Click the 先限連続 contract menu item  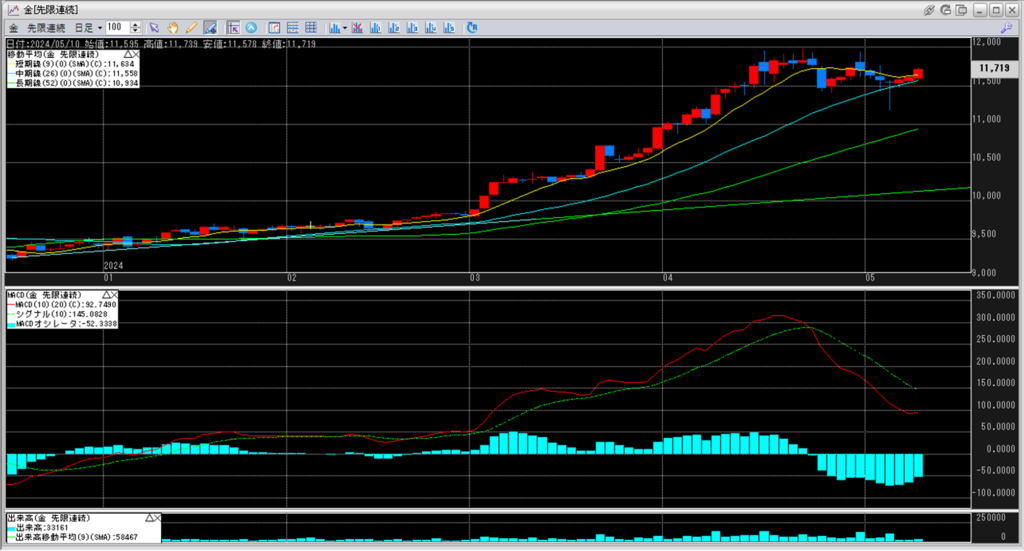point(45,27)
